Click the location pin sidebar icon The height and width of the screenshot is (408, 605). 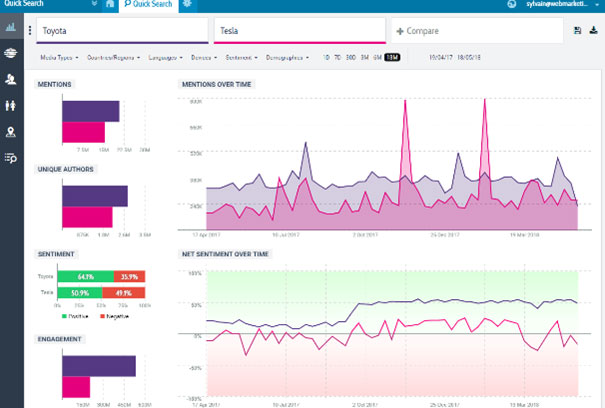point(11,131)
